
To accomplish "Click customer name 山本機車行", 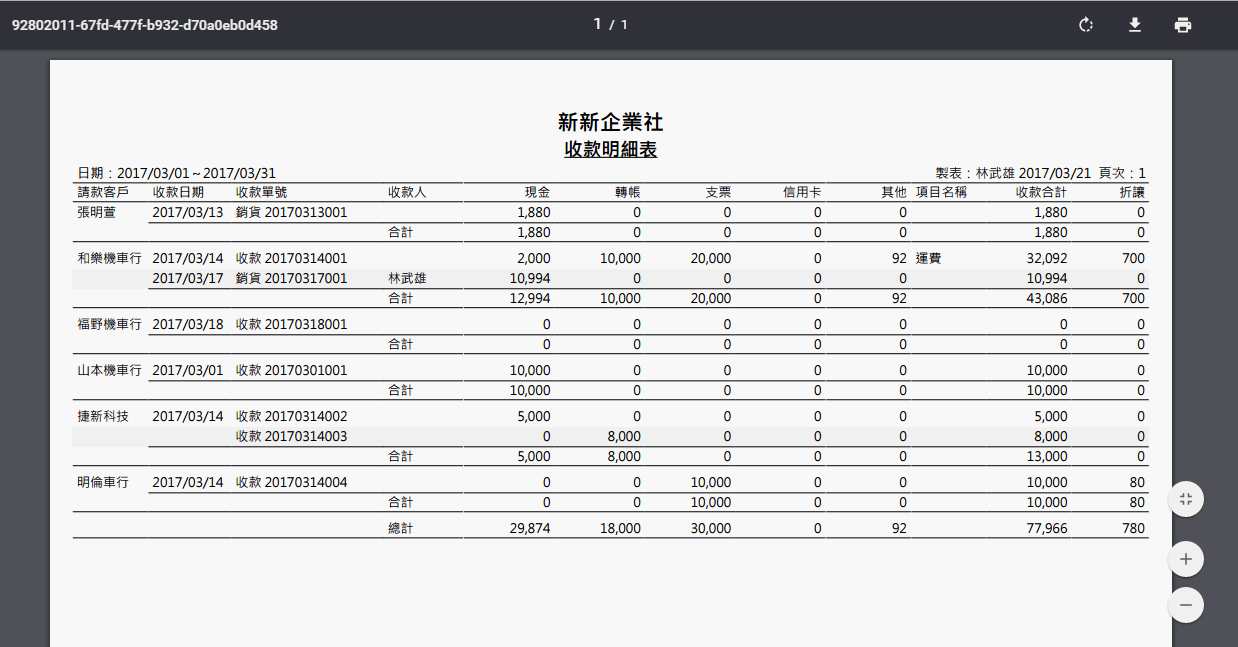I will coord(109,370).
